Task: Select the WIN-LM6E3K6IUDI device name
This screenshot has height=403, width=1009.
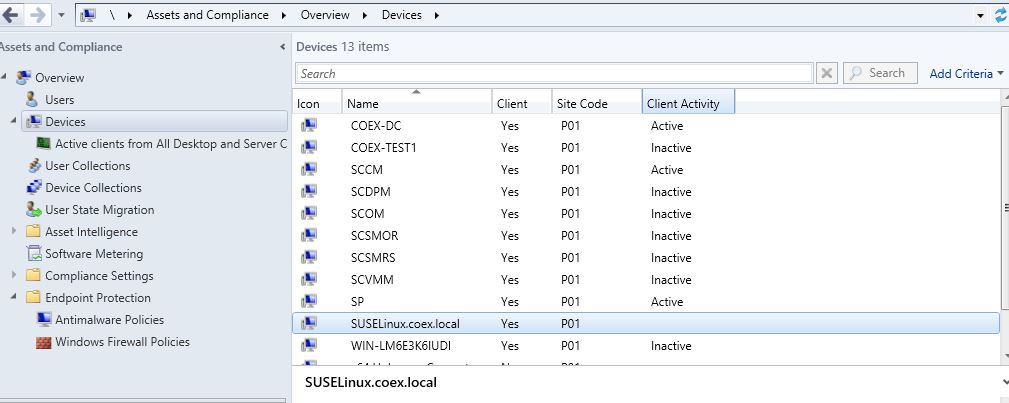Action: [x=400, y=346]
